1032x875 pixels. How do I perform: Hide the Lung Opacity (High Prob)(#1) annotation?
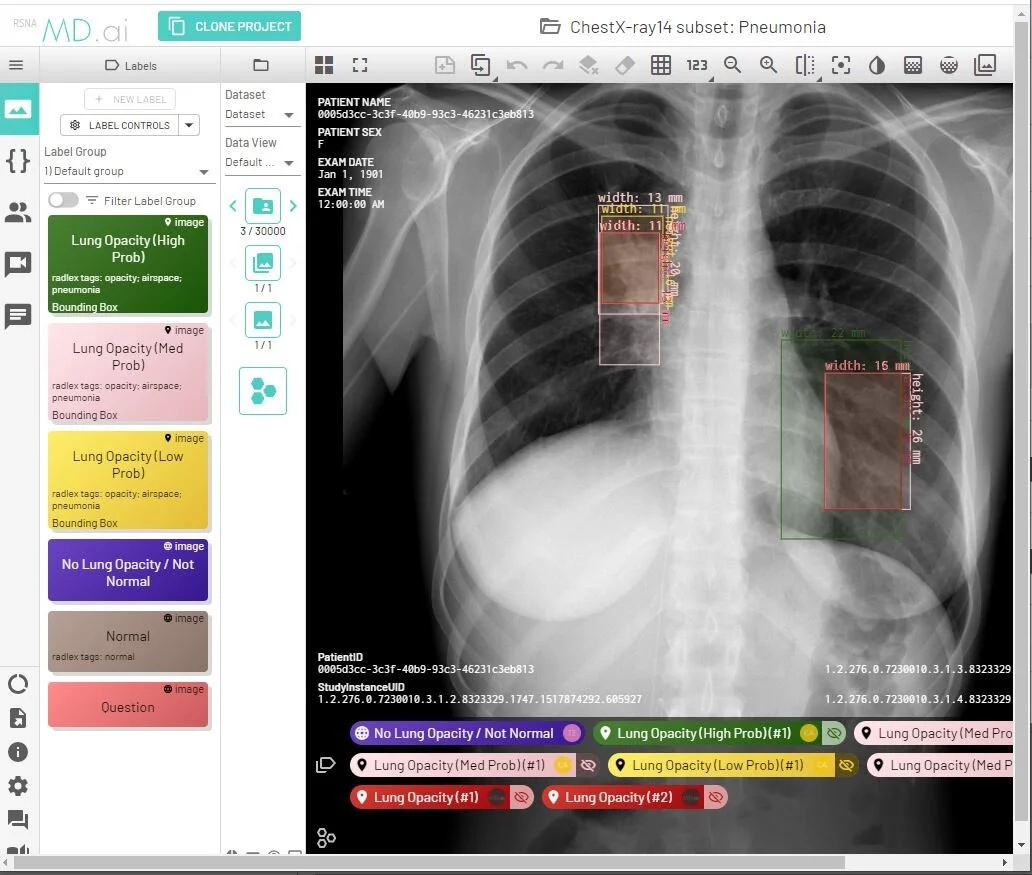[x=835, y=733]
